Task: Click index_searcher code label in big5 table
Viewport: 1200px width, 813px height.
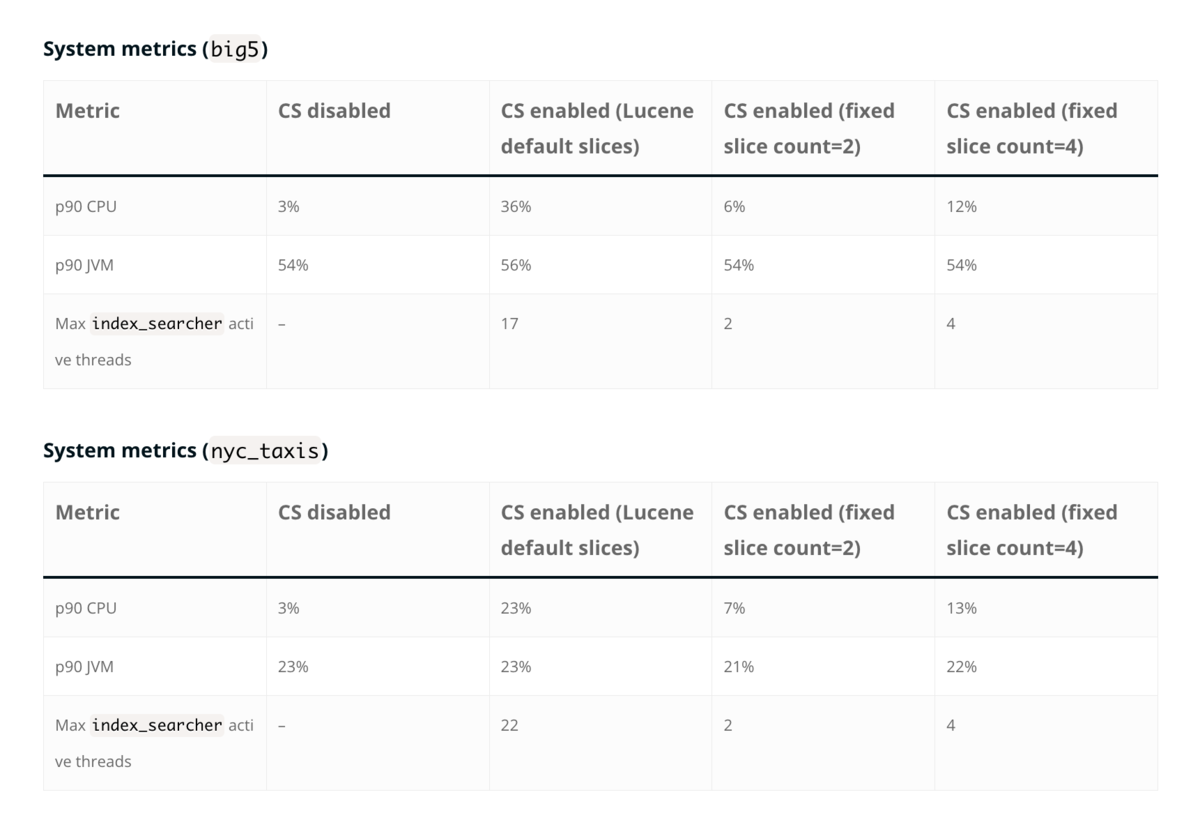Action: coord(157,324)
